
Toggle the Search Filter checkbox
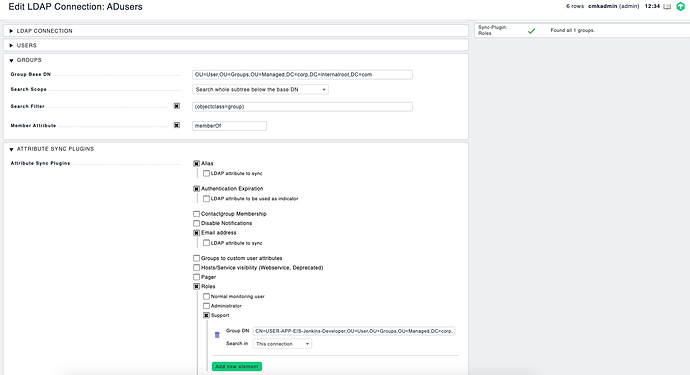pos(176,106)
